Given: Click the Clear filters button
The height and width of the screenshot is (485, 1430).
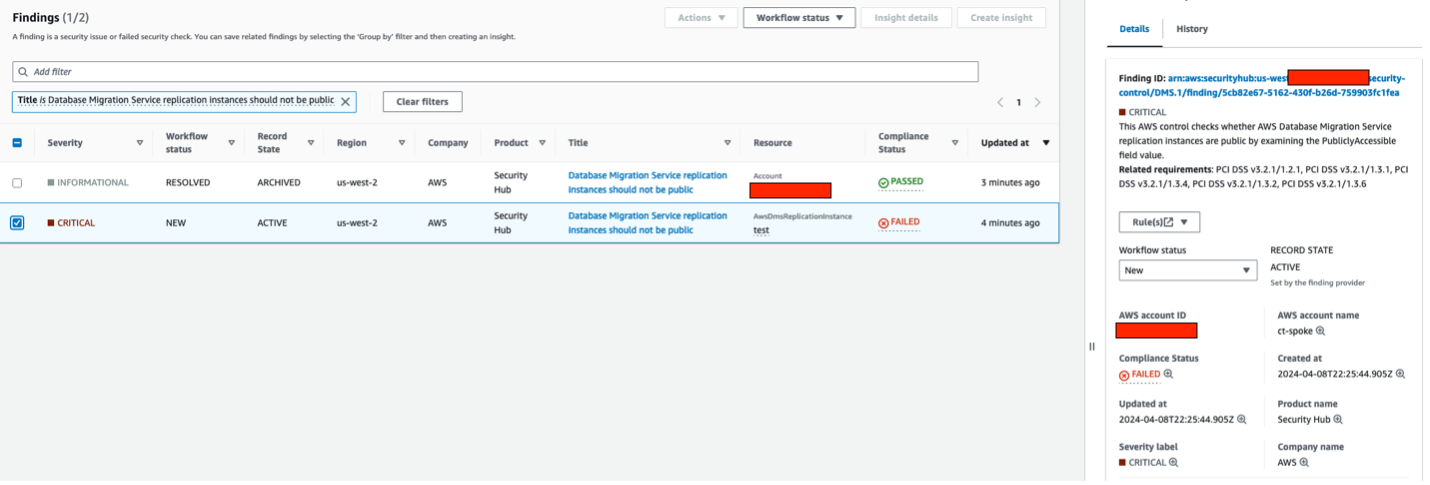Looking at the screenshot, I should click(x=422, y=101).
